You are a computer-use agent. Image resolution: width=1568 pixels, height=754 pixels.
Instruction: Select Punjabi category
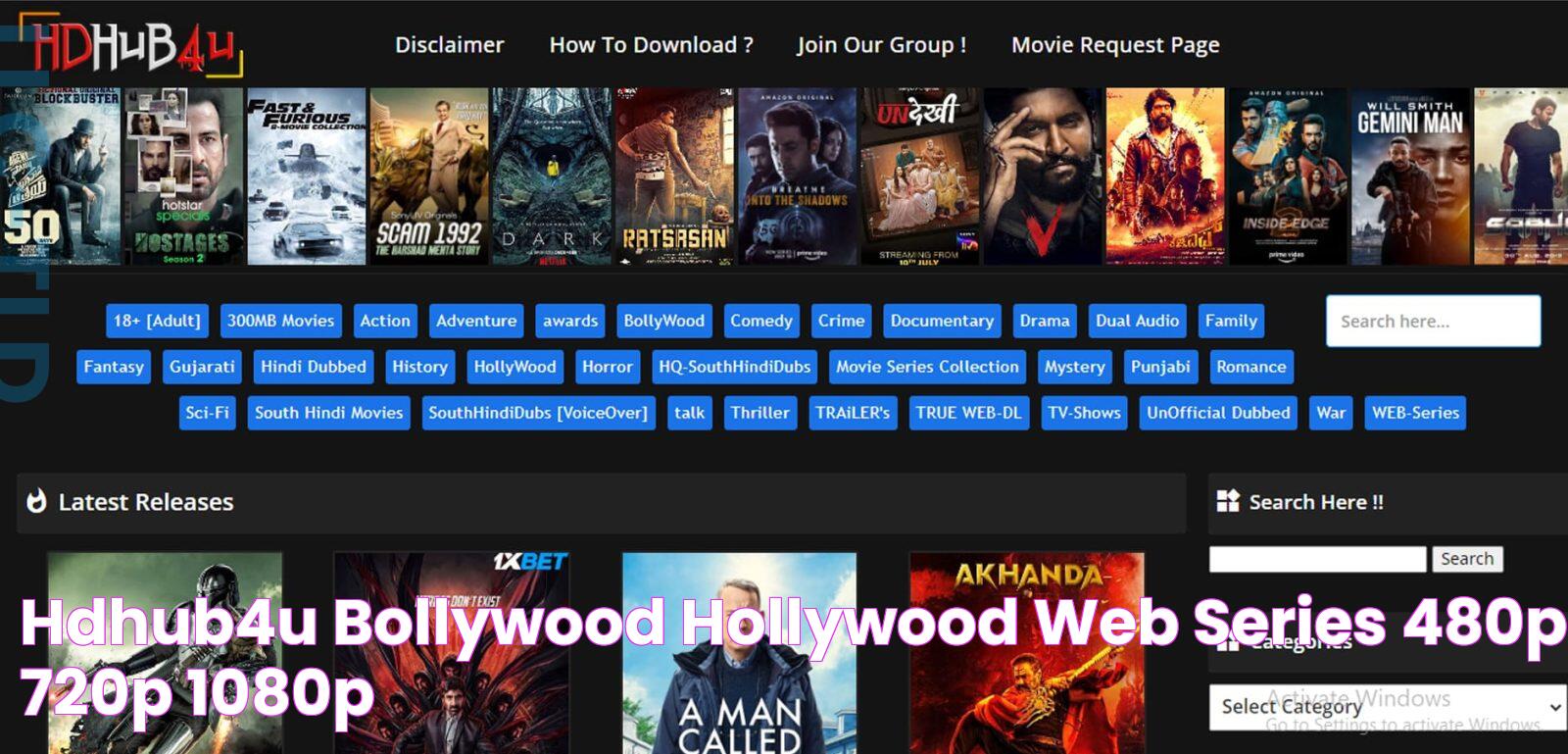[x=1160, y=367]
